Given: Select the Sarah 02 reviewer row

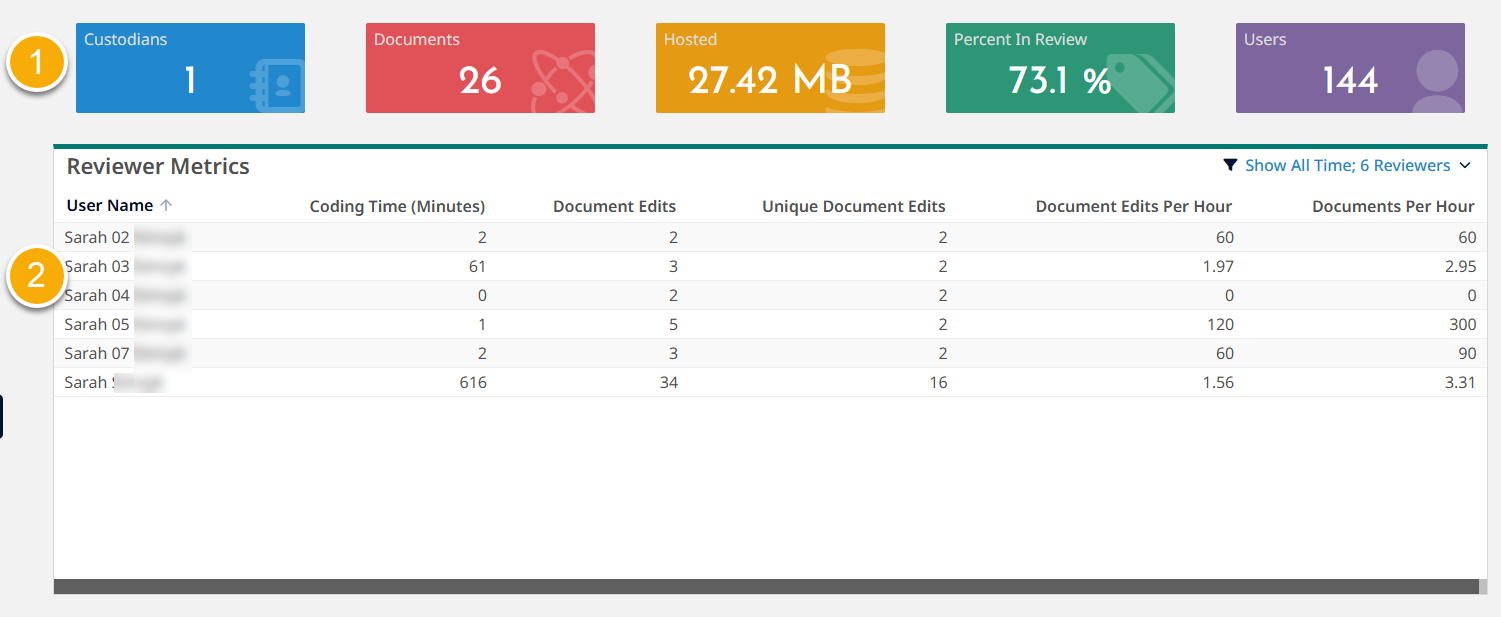Looking at the screenshot, I should (97, 238).
